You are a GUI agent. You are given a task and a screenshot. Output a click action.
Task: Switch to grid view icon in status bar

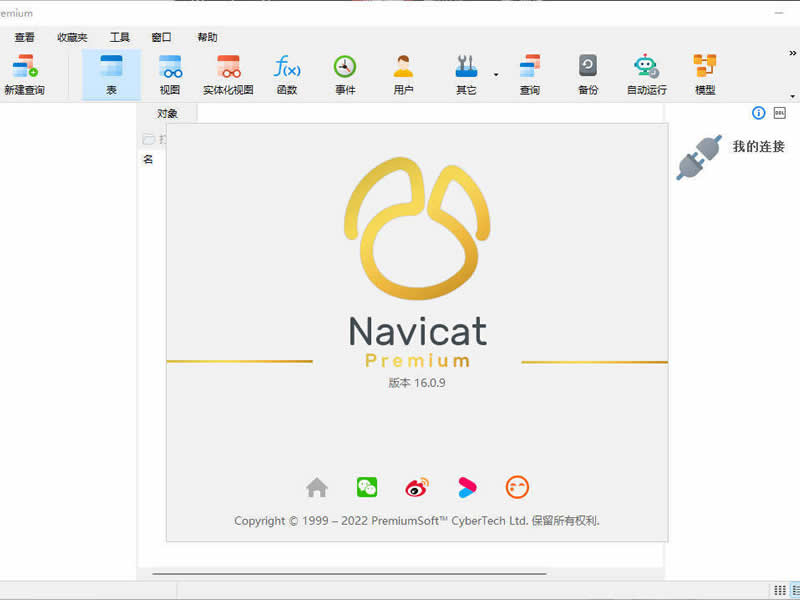point(780,590)
